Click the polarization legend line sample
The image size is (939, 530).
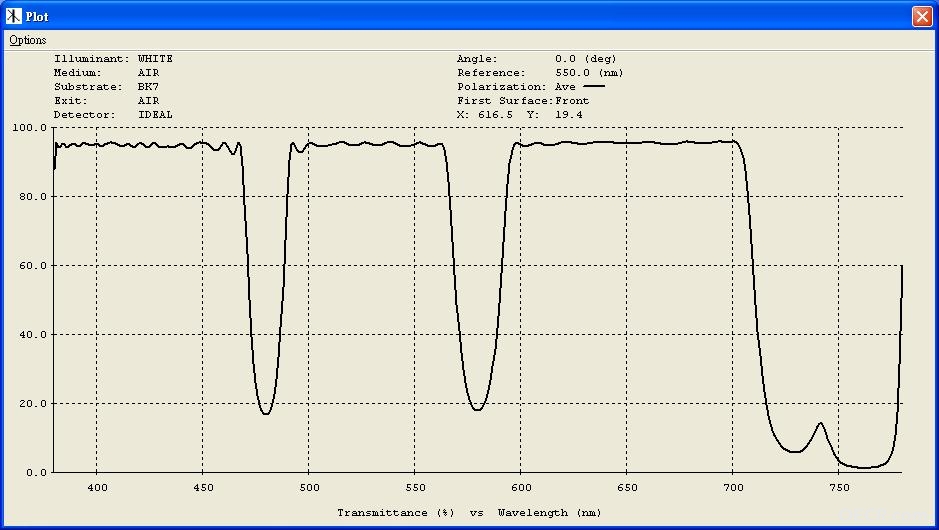coord(594,87)
